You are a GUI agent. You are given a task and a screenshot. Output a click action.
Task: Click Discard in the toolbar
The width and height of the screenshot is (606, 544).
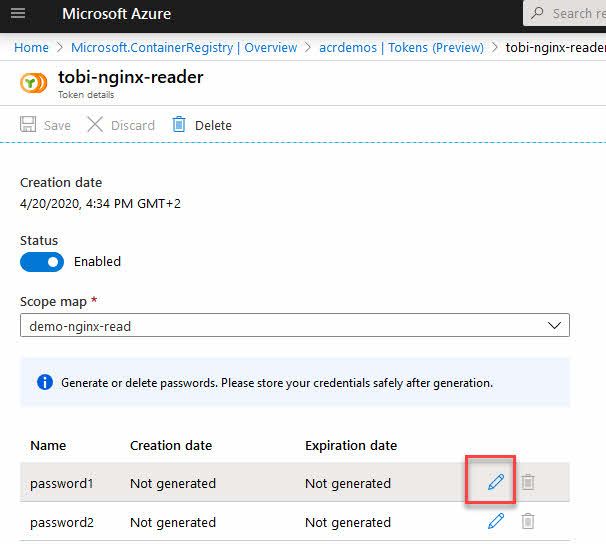click(121, 125)
